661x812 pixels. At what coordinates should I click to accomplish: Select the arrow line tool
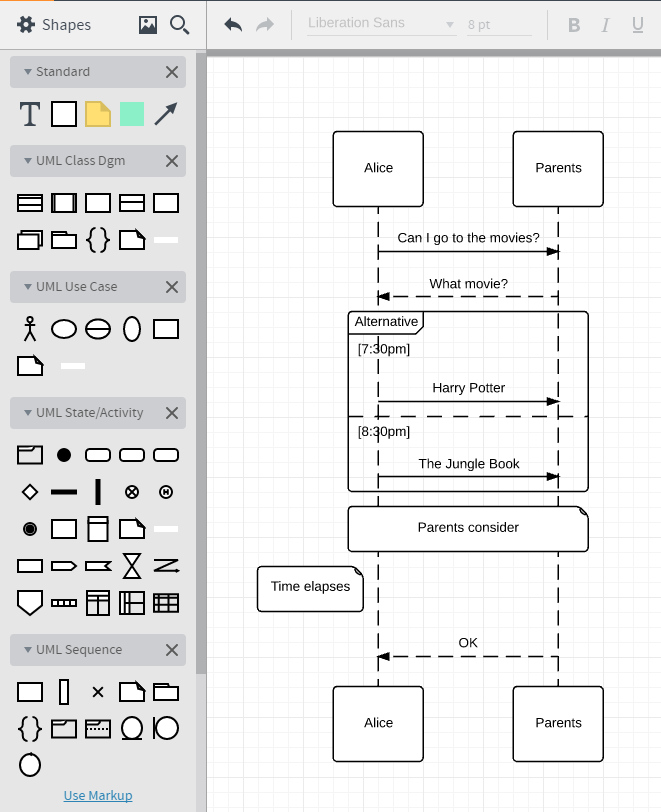[166, 114]
